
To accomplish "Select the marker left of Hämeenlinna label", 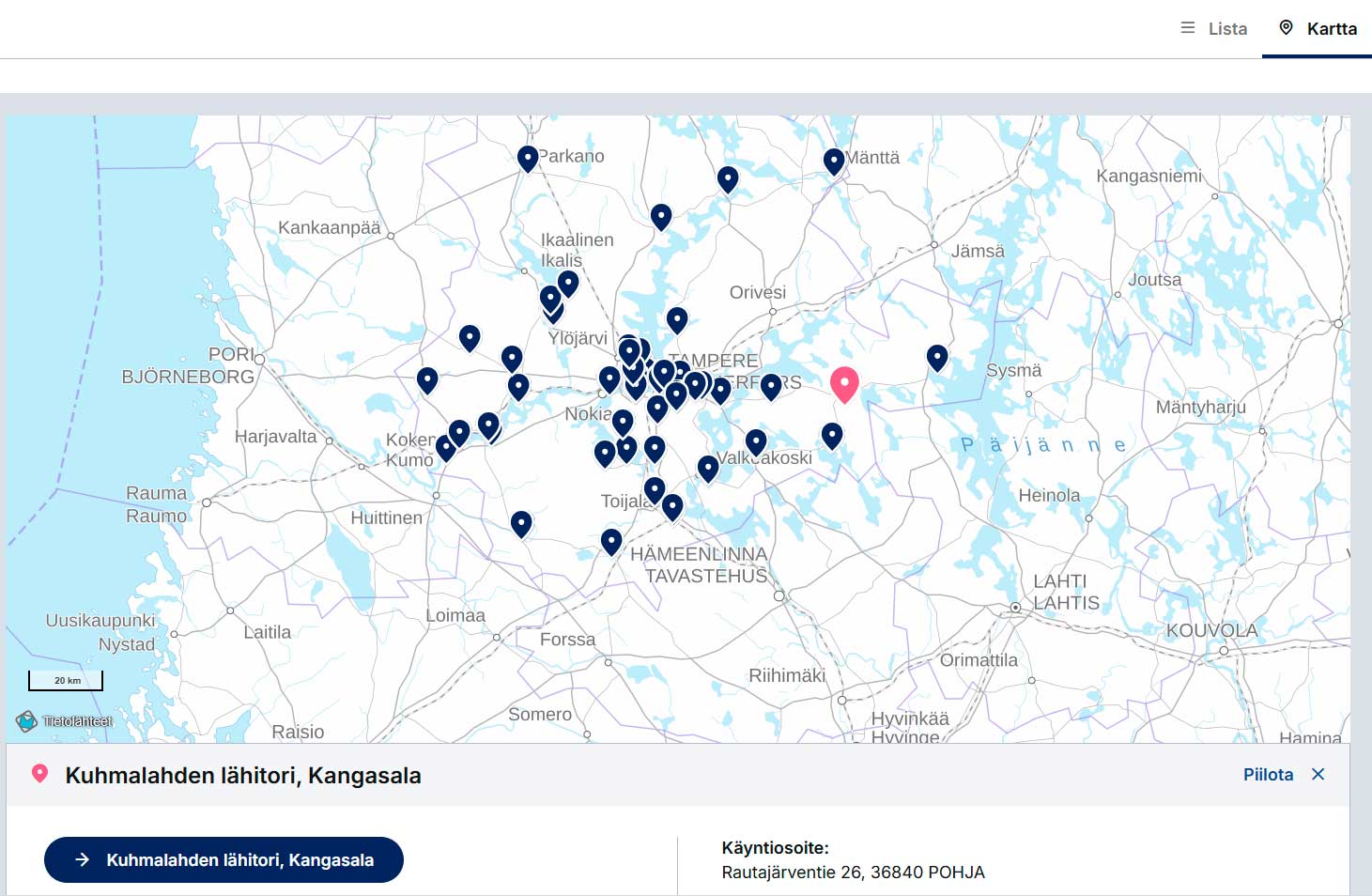I will [x=611, y=541].
